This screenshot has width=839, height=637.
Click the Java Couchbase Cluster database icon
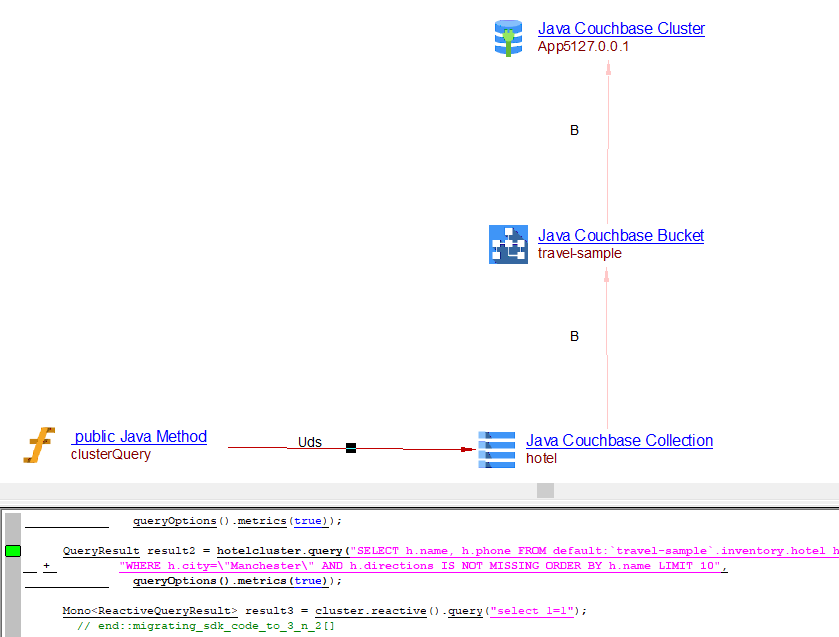click(x=508, y=38)
